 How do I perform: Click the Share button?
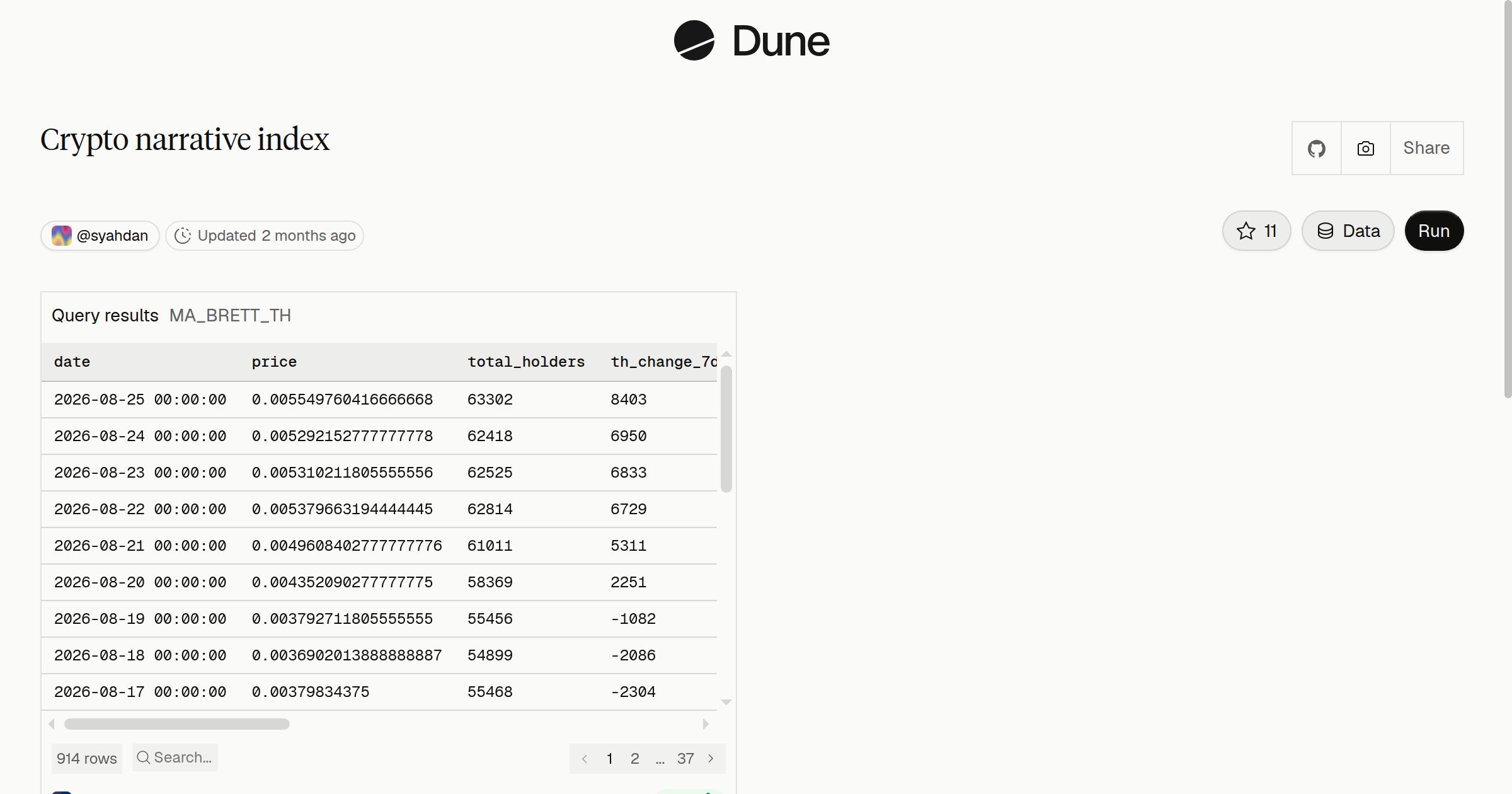coord(1426,148)
